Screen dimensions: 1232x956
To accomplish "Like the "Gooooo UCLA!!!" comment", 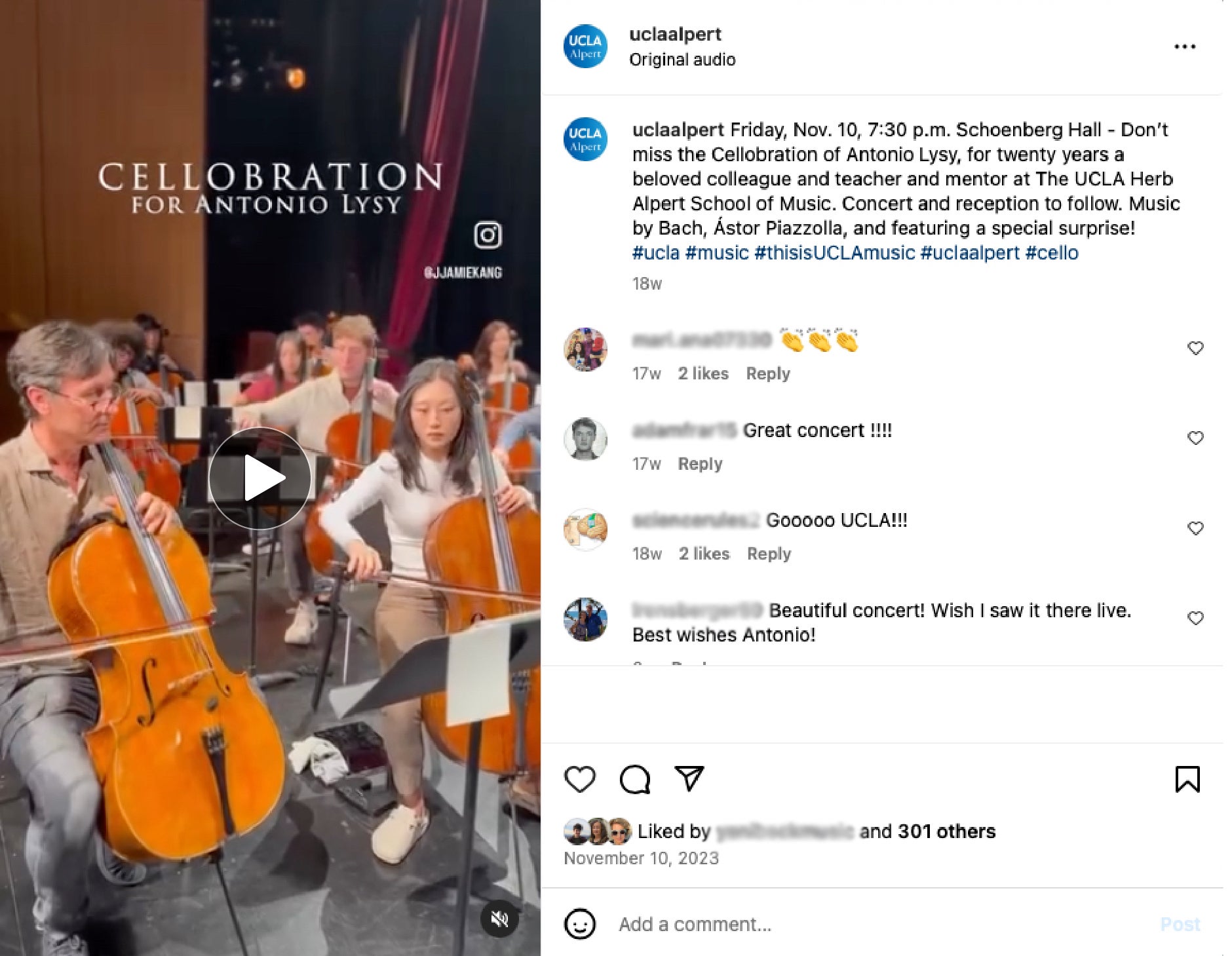I will [1195, 528].
